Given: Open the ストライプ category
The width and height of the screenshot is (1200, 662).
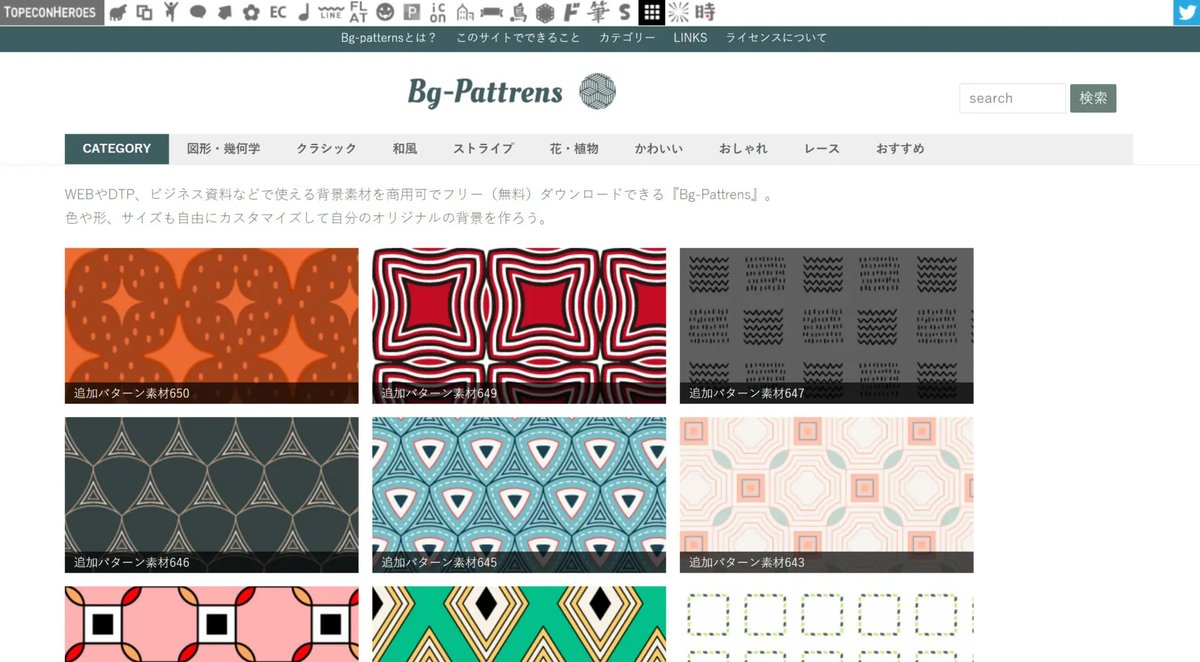Looking at the screenshot, I should pos(483,148).
